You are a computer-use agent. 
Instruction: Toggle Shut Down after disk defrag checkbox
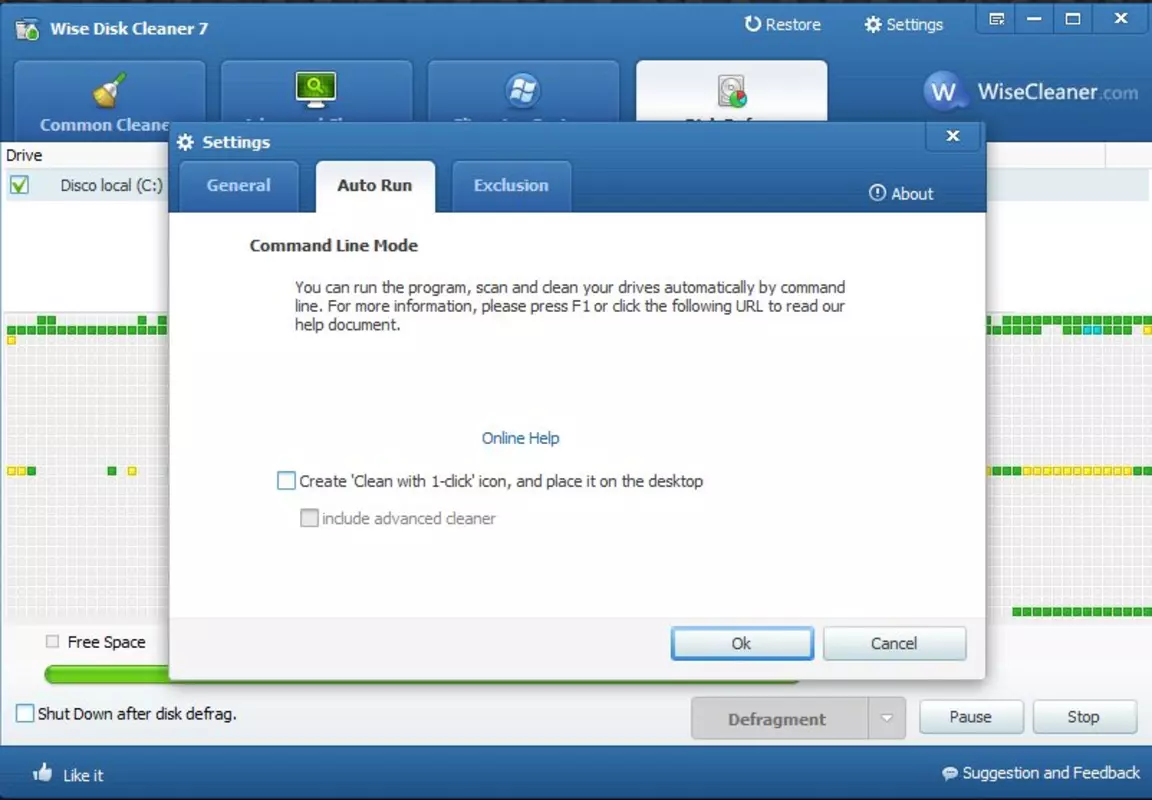[25, 713]
